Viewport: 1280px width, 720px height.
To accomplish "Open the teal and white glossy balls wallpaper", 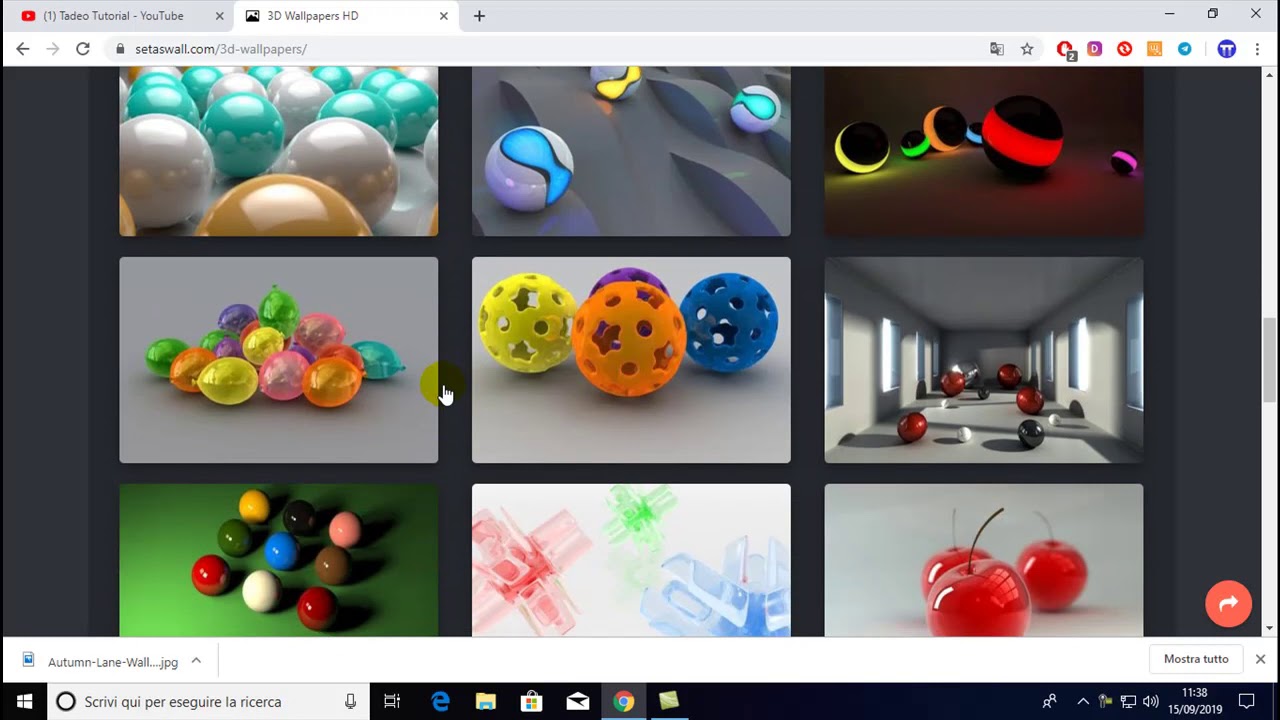I will [x=279, y=151].
